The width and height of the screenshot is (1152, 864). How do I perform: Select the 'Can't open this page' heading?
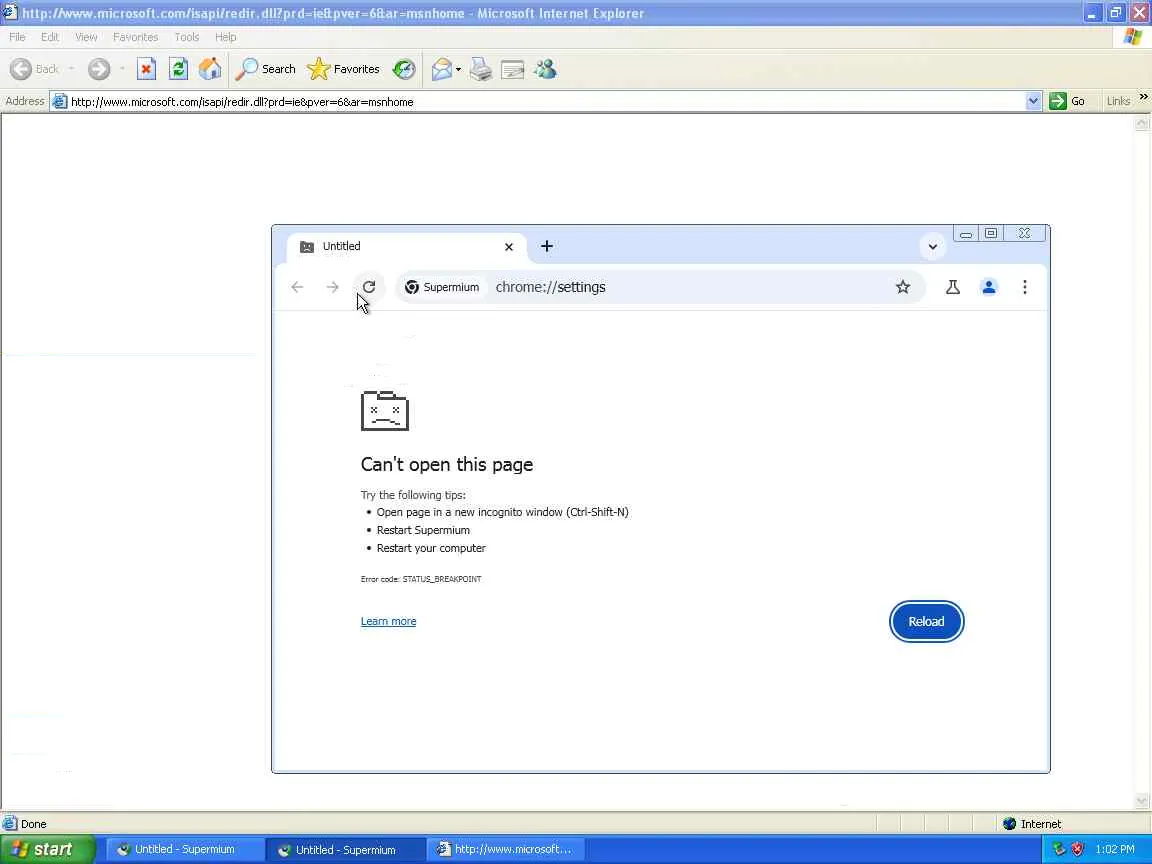click(x=447, y=464)
